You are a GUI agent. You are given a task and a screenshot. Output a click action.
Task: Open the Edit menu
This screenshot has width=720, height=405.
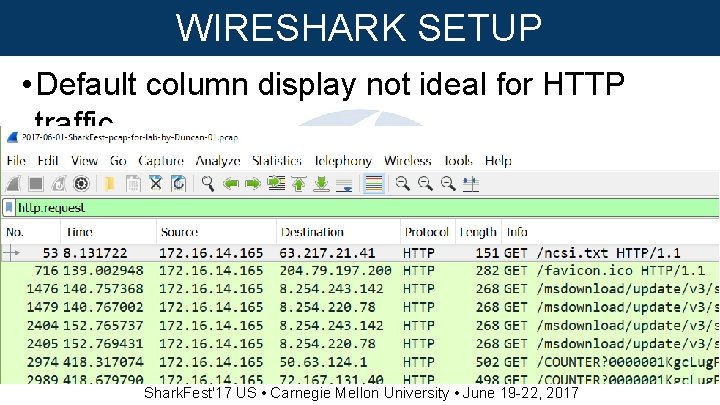pyautogui.click(x=48, y=161)
